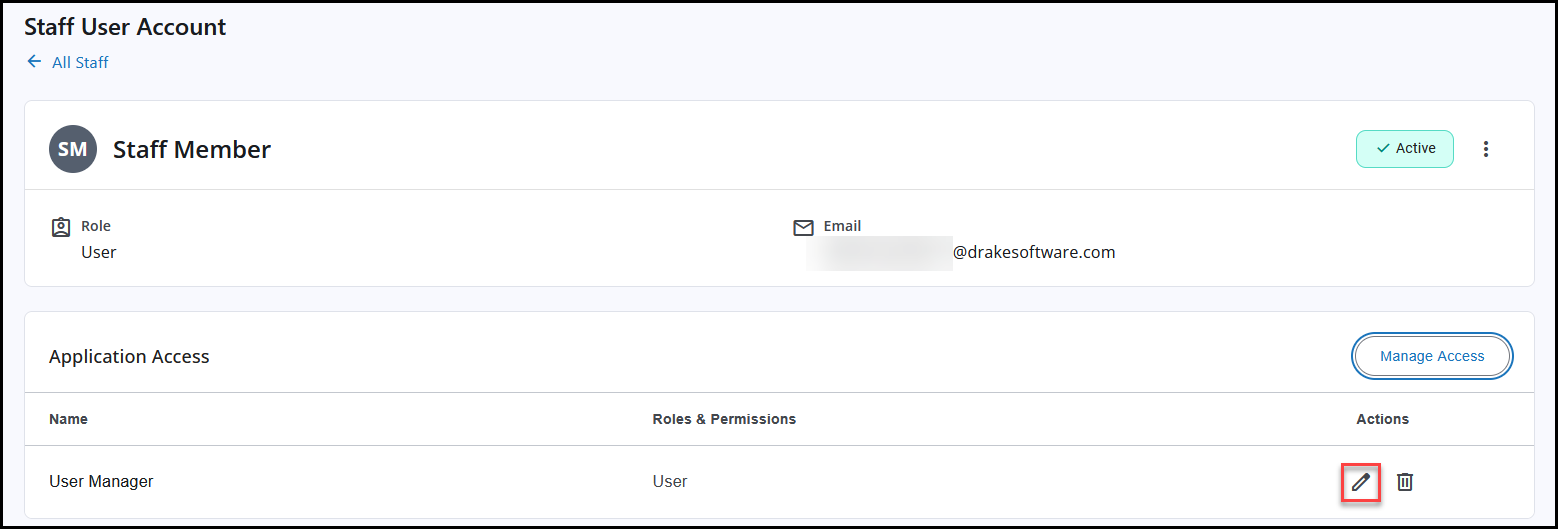
Task: Click the Name column header
Action: tap(68, 419)
